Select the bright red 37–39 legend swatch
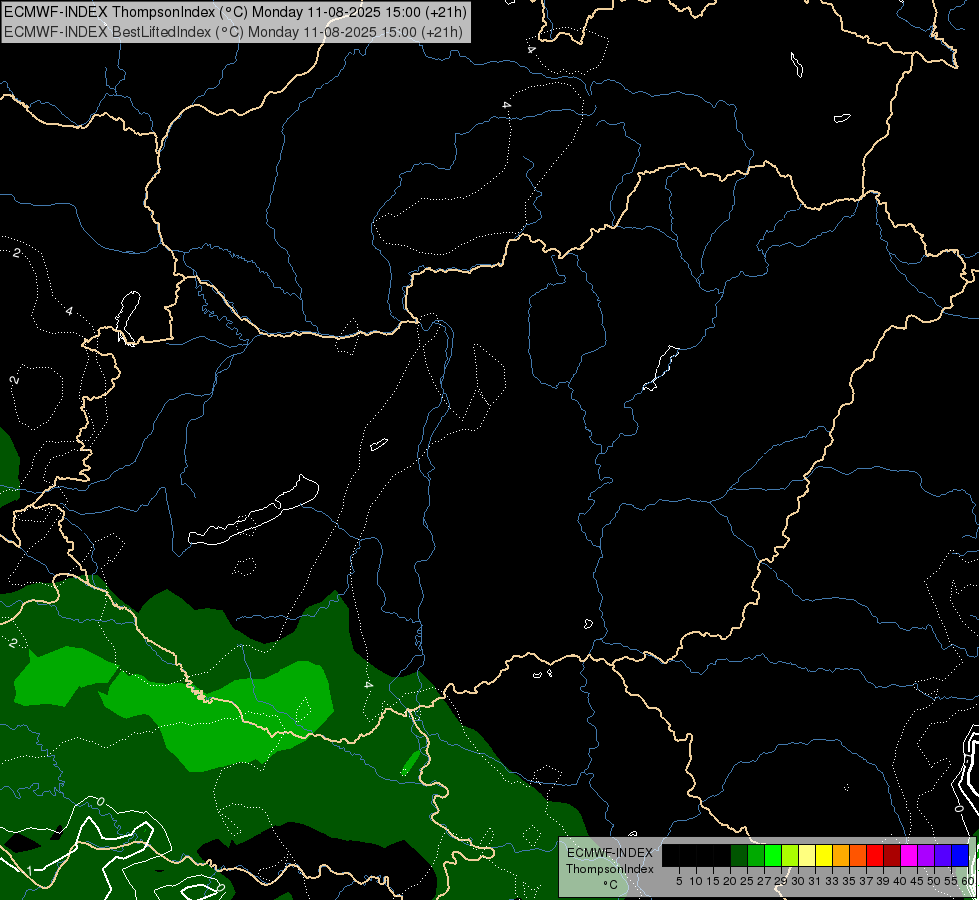 (x=875, y=855)
